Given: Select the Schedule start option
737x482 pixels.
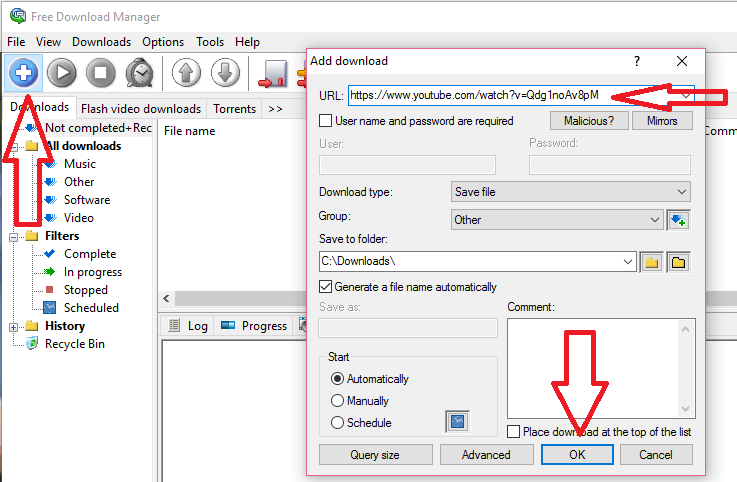Looking at the screenshot, I should click(x=337, y=422).
